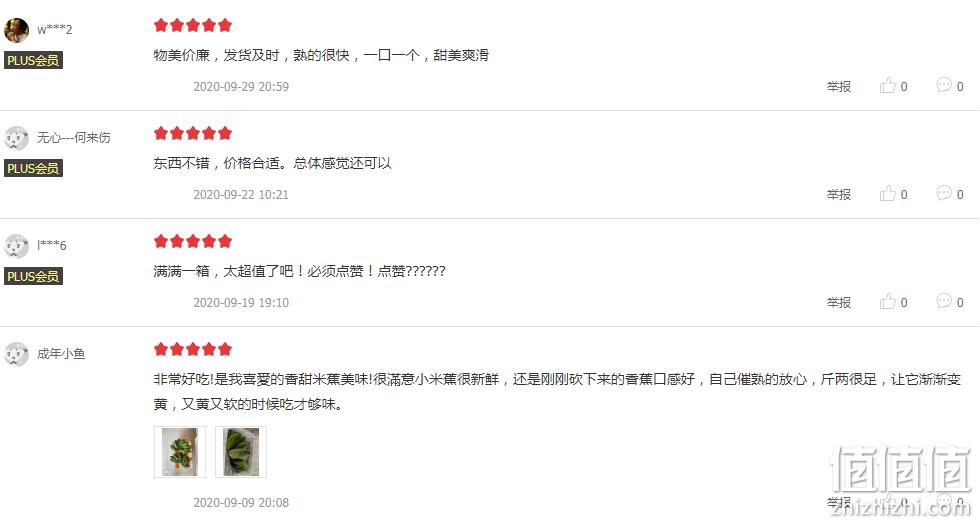
Task: Report the review dated 2020-09-19
Action: (x=839, y=302)
